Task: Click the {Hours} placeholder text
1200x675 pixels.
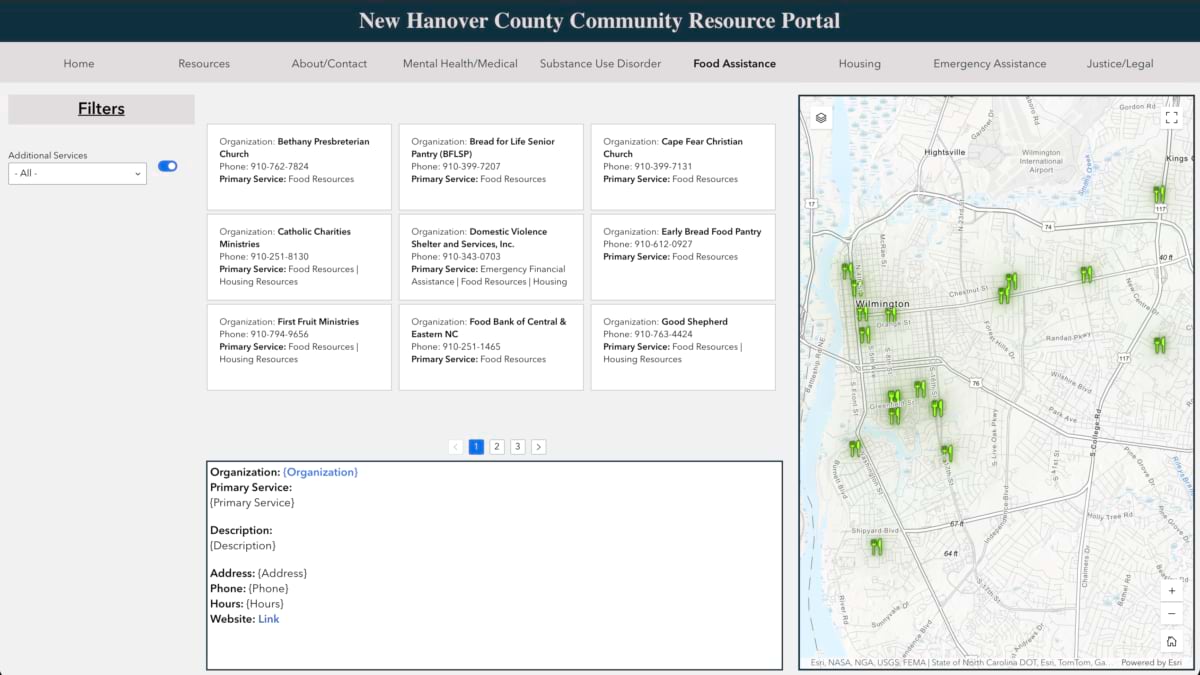Action: coord(266,604)
